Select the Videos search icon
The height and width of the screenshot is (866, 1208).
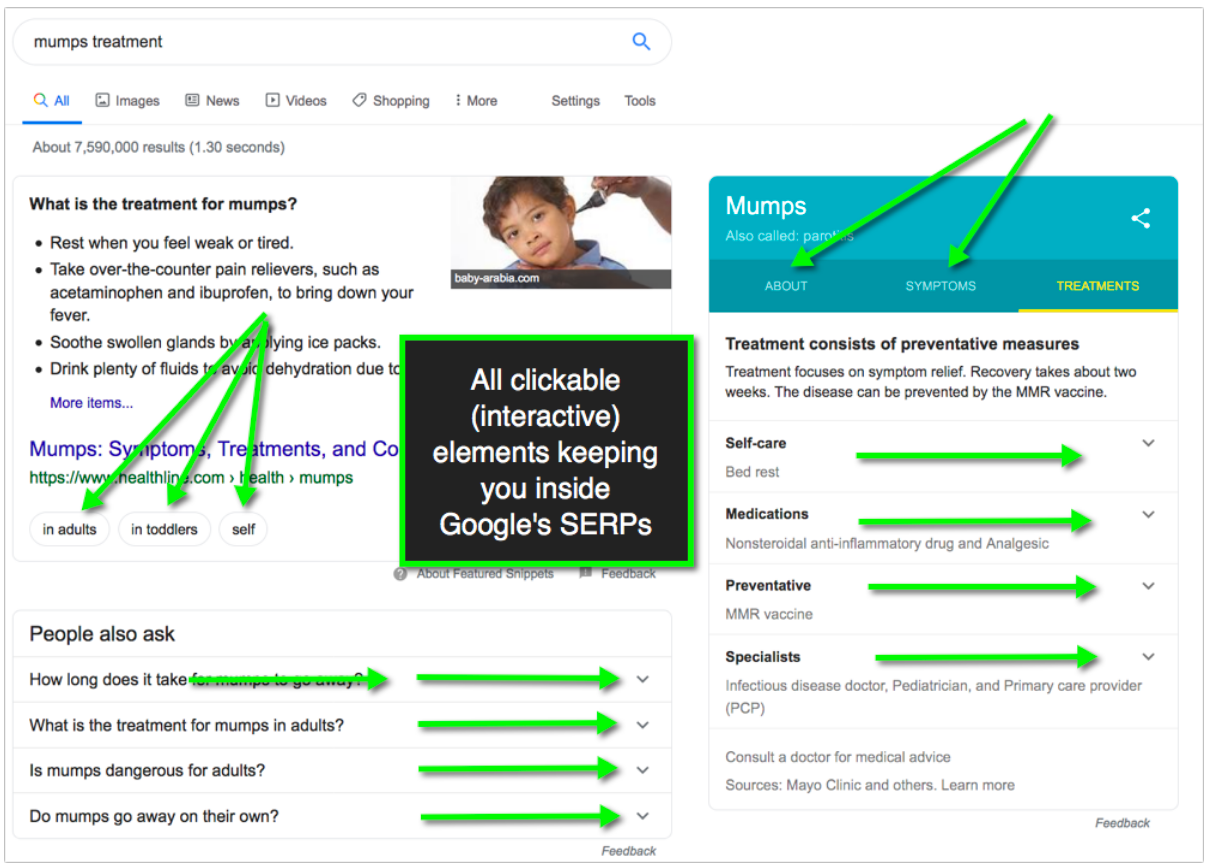click(x=272, y=100)
